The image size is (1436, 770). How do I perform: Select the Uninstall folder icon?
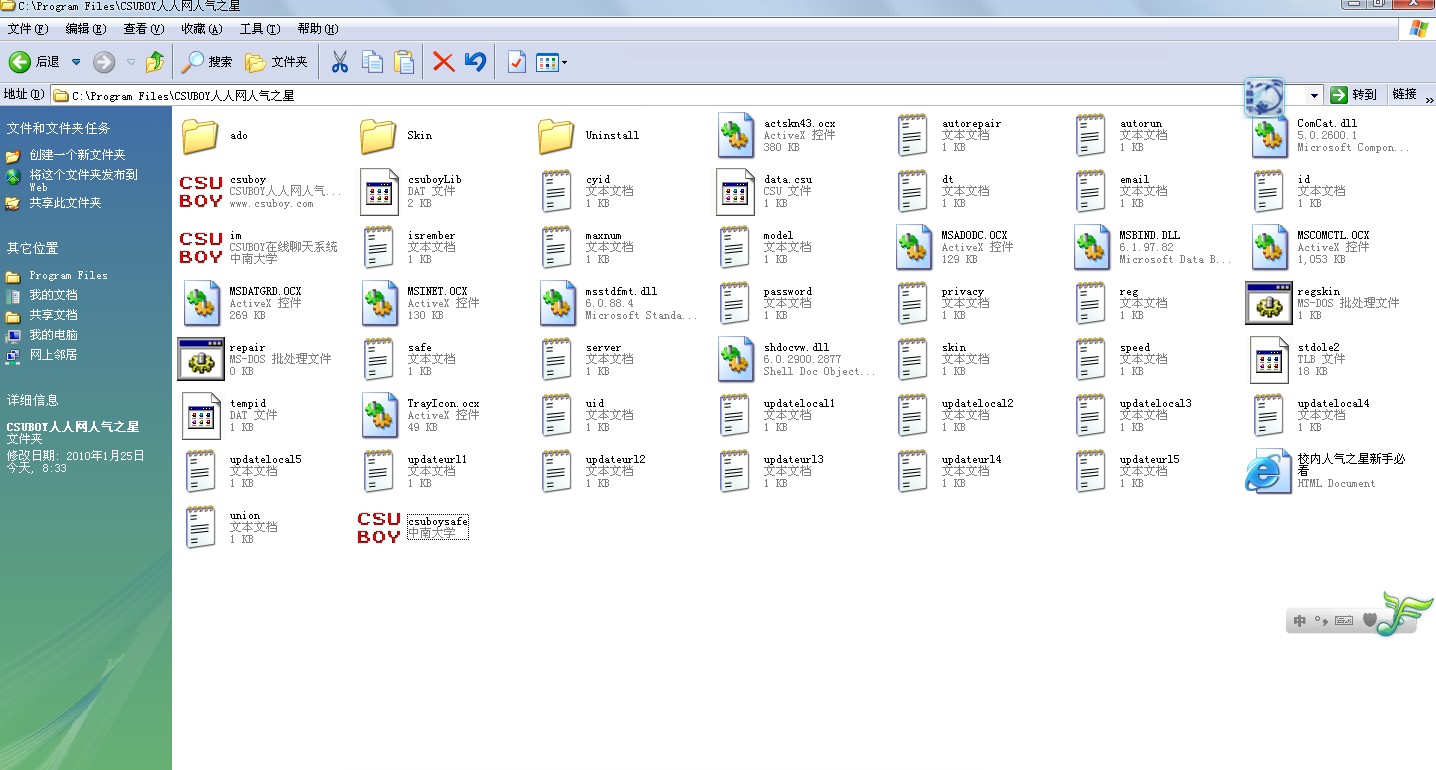(x=557, y=135)
